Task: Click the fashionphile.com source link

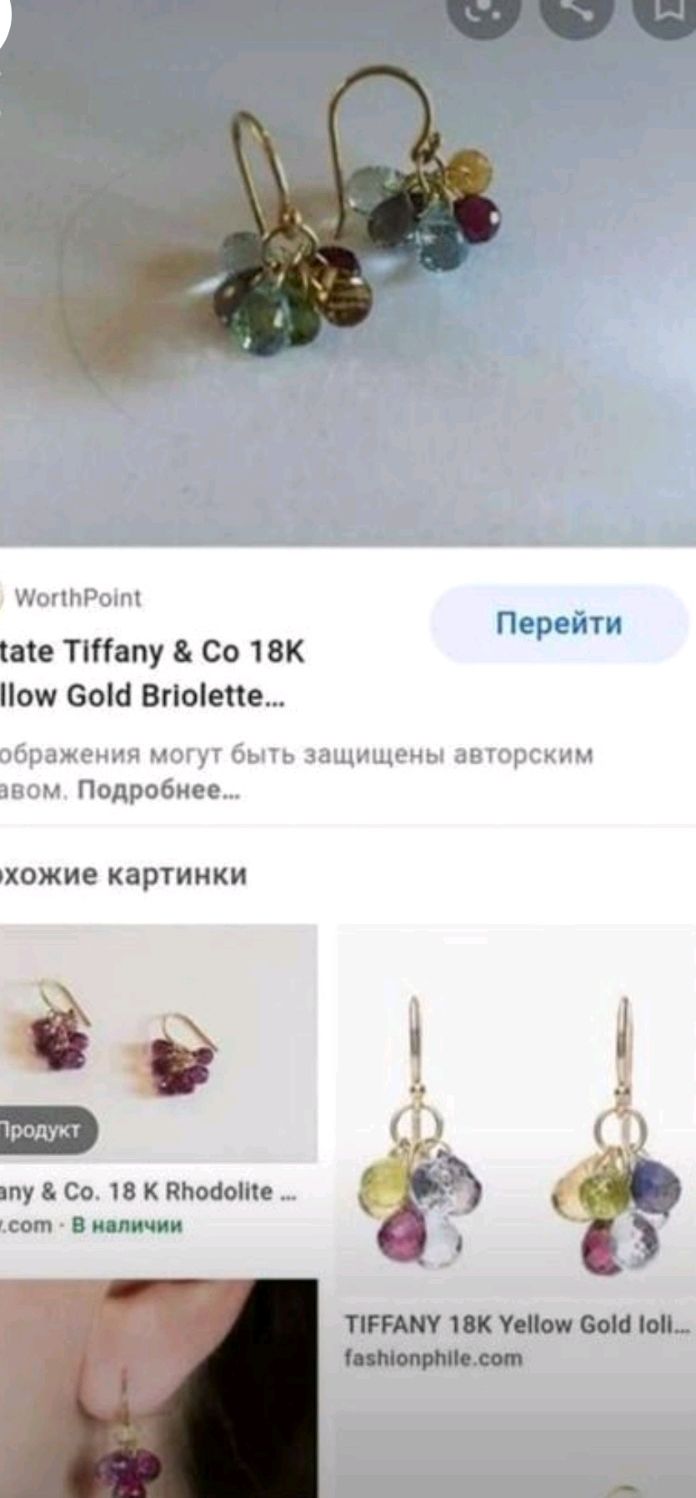Action: pyautogui.click(x=433, y=1358)
